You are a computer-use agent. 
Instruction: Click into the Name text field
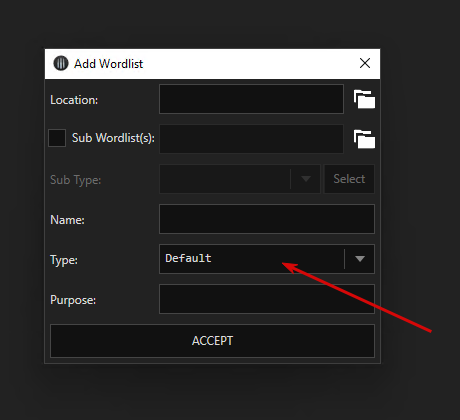(x=267, y=219)
